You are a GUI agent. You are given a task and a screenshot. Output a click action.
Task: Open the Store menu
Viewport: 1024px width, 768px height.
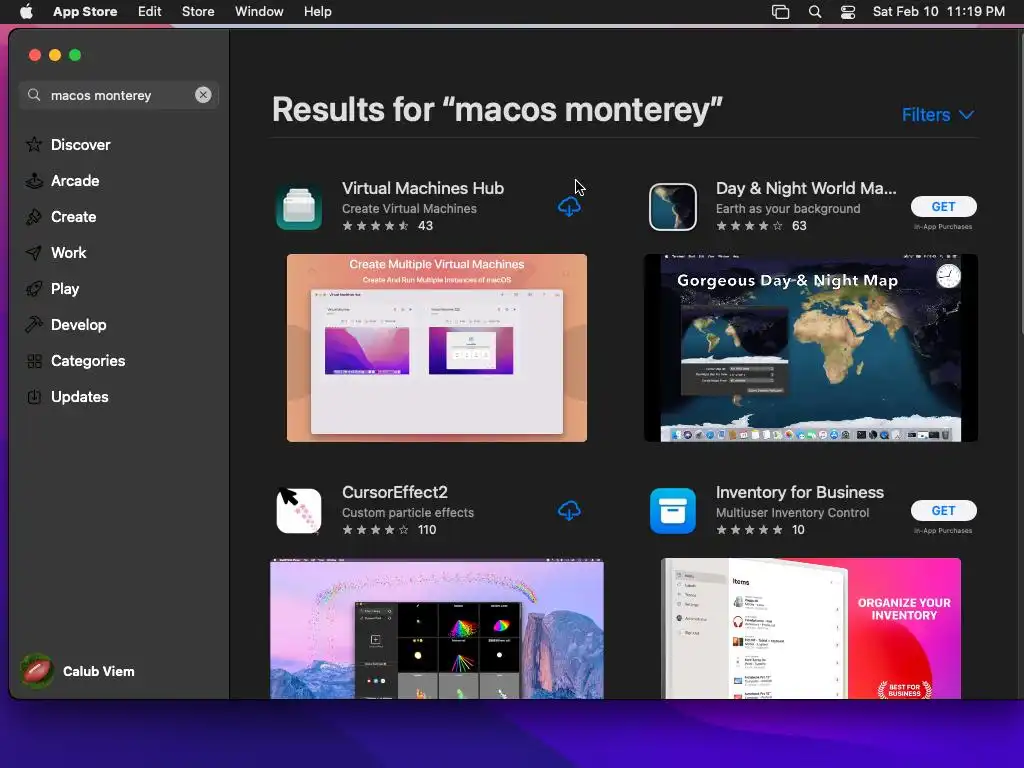tap(198, 12)
